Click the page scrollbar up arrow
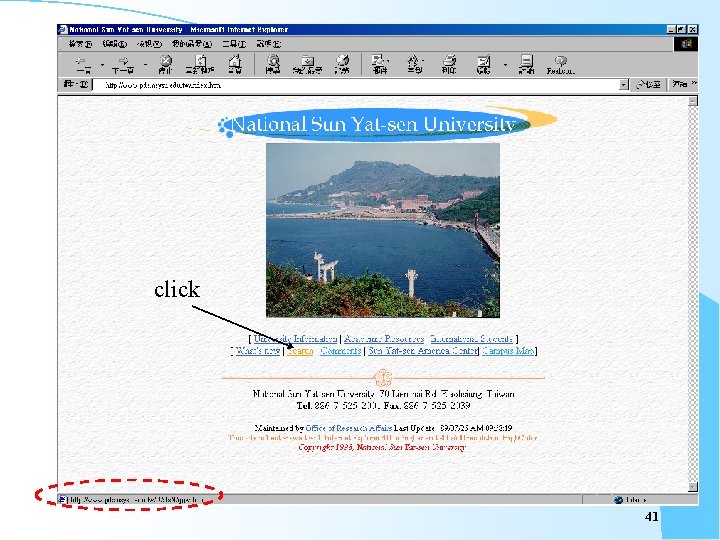The height and width of the screenshot is (540, 720). pyautogui.click(x=693, y=101)
